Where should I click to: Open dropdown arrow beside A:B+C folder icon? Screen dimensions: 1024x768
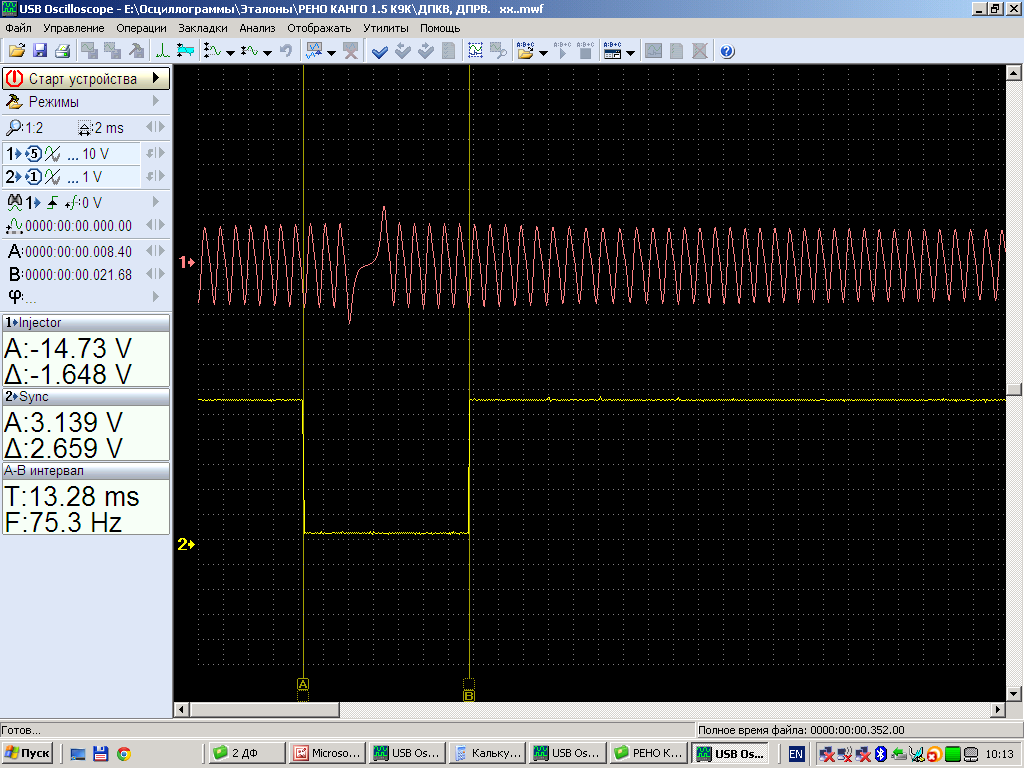[x=543, y=52]
